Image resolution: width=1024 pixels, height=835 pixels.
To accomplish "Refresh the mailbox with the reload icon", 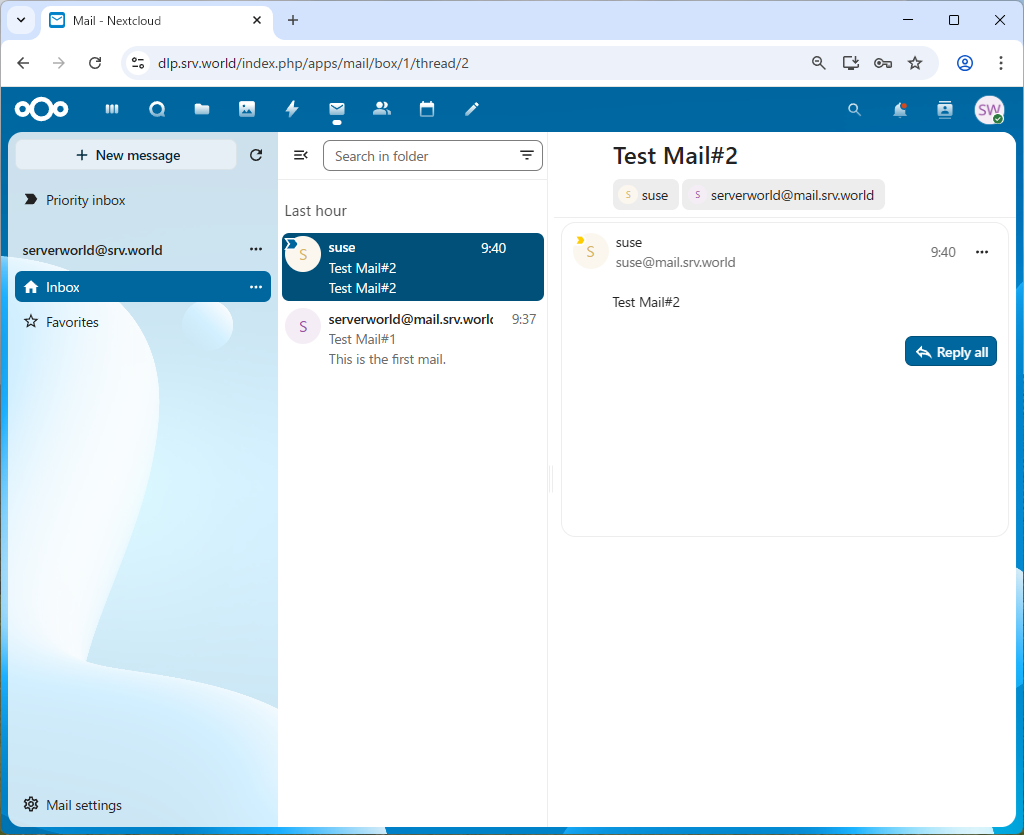I will pos(256,155).
